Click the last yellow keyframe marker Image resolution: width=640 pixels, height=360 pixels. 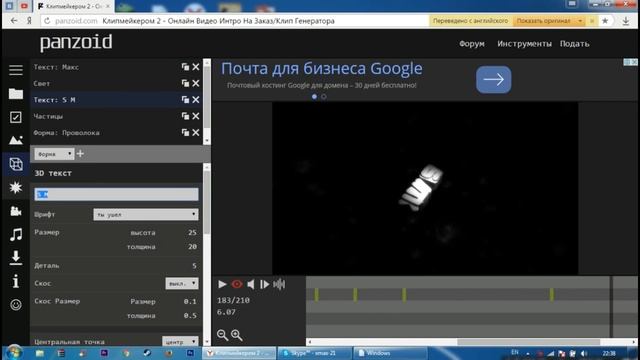(552, 295)
